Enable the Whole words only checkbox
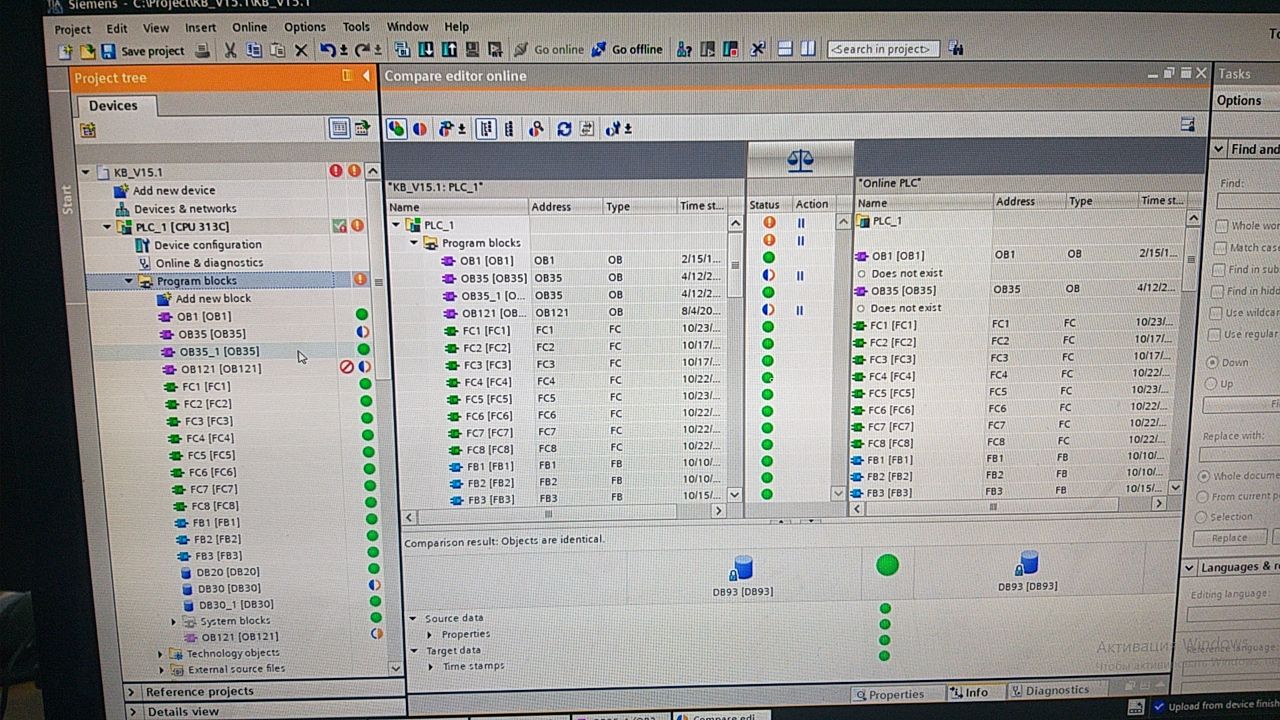Image resolution: width=1280 pixels, height=720 pixels. pyautogui.click(x=1221, y=227)
